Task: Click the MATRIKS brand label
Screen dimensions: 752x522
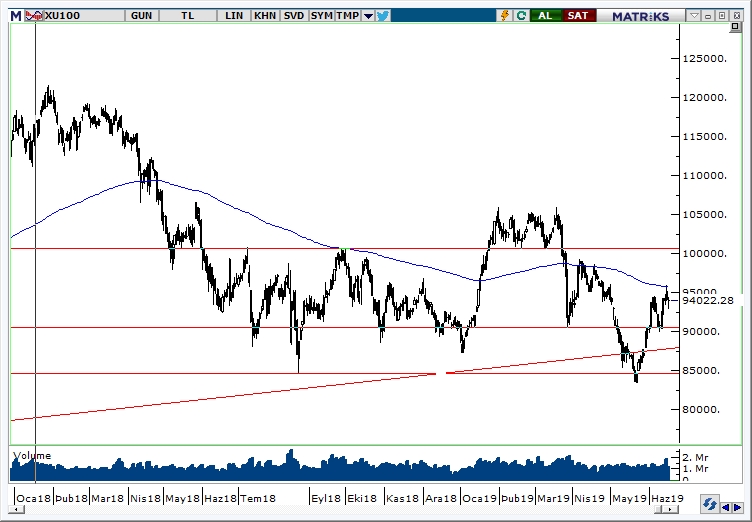Action: [x=640, y=16]
